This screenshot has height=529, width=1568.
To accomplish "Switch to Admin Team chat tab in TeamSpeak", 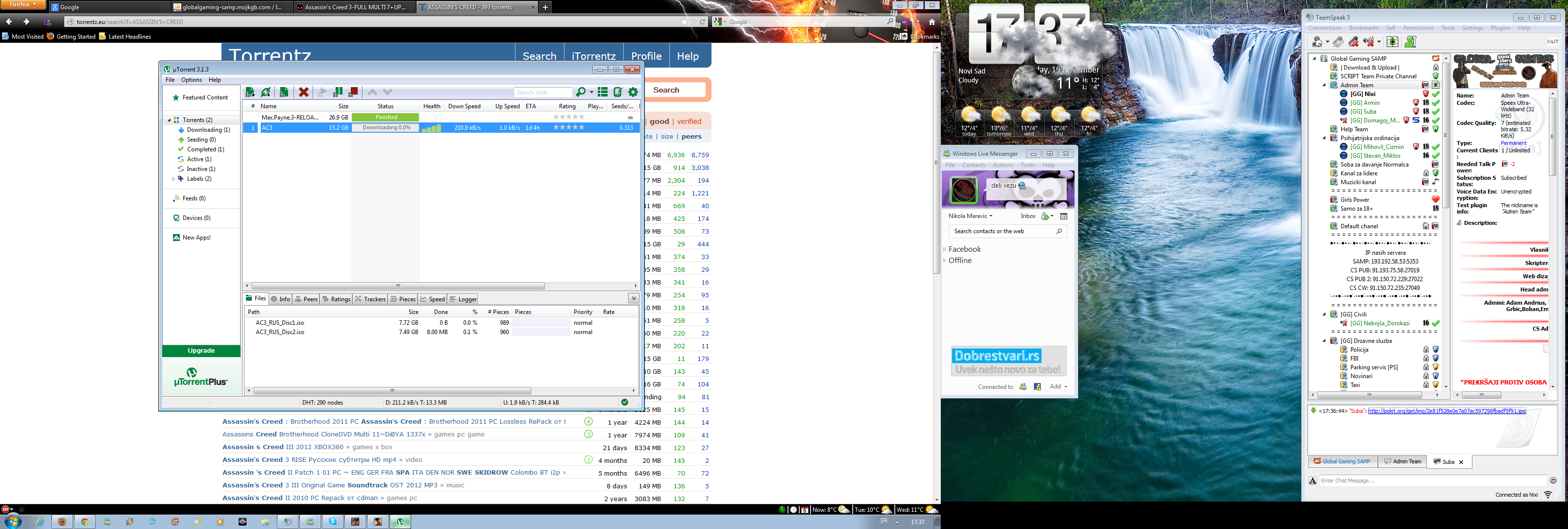I will [x=1402, y=461].
